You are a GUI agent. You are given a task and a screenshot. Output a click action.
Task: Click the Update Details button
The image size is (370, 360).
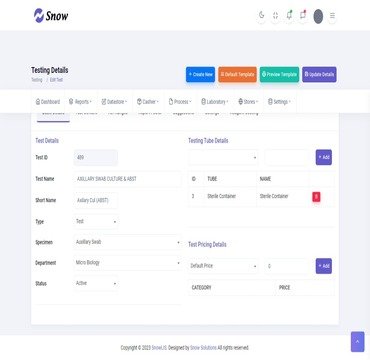pos(319,74)
